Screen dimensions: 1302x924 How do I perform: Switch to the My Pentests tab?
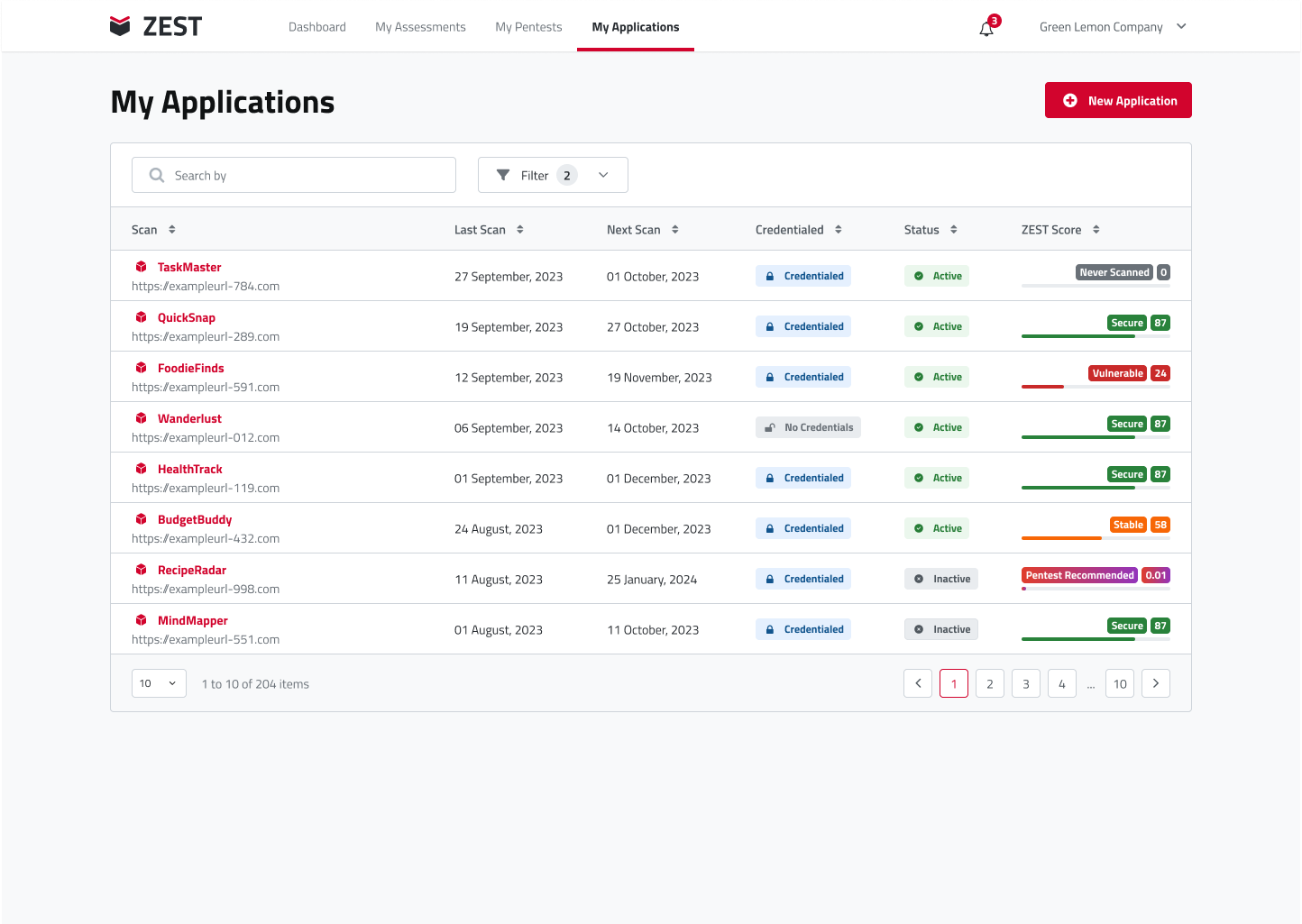[x=528, y=27]
